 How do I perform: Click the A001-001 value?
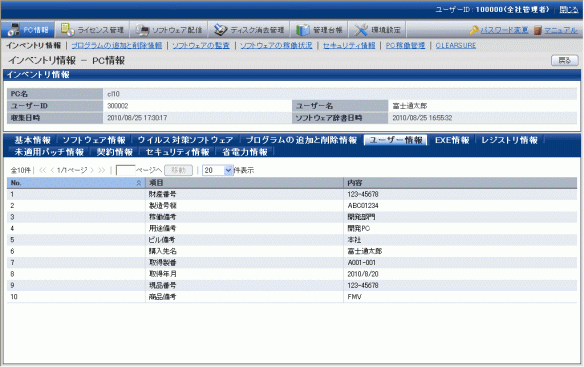tap(361, 263)
